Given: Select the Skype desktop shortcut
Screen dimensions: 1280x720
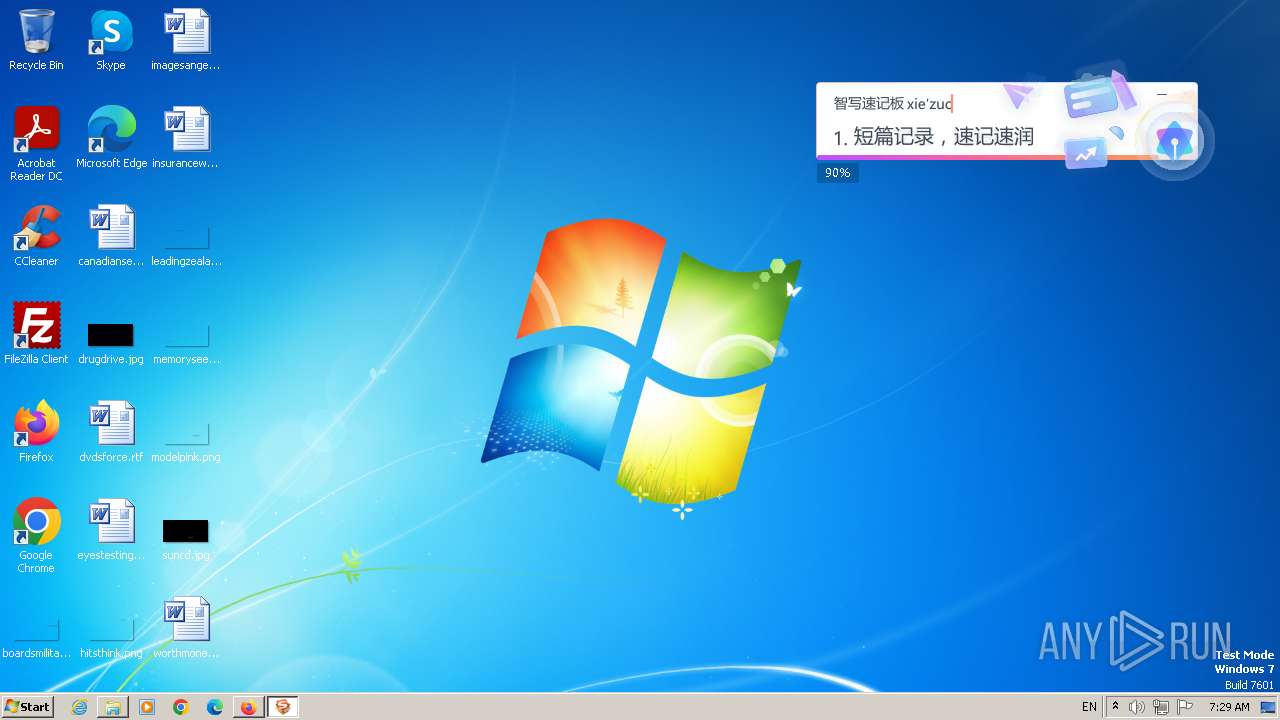Looking at the screenshot, I should [x=111, y=40].
